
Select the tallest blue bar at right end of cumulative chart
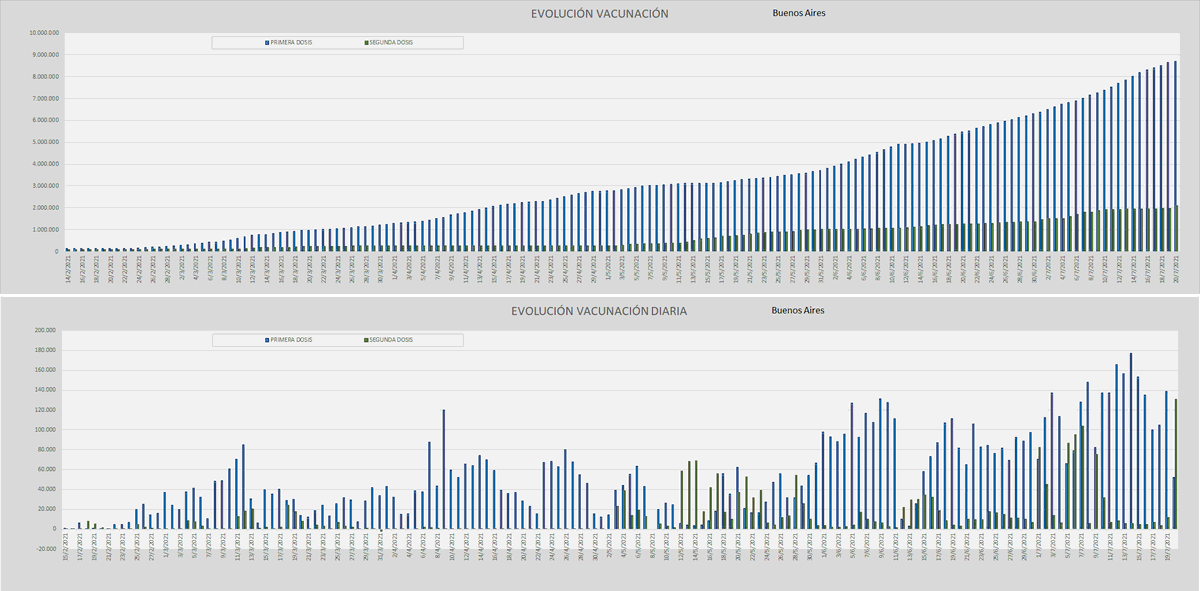[1175, 156]
